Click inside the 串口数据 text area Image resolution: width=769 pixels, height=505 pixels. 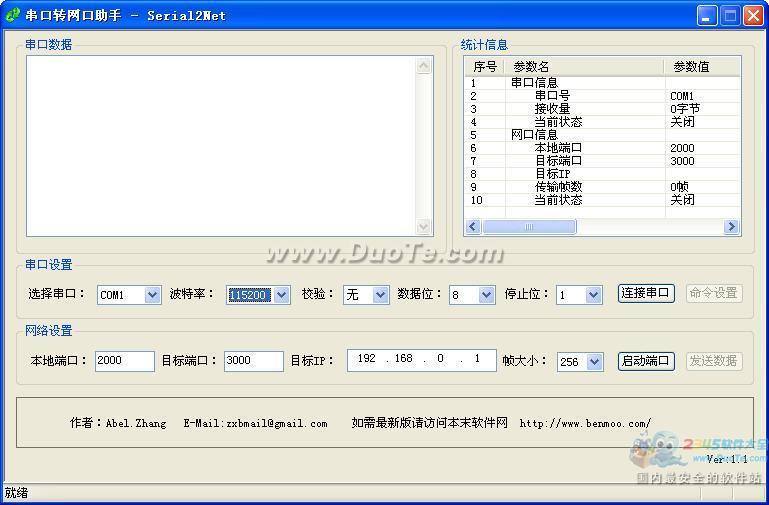click(x=221, y=146)
